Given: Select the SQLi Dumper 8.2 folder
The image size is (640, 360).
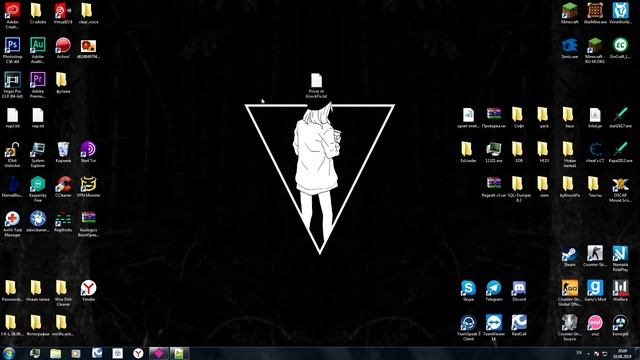Looking at the screenshot, I should 519,189.
